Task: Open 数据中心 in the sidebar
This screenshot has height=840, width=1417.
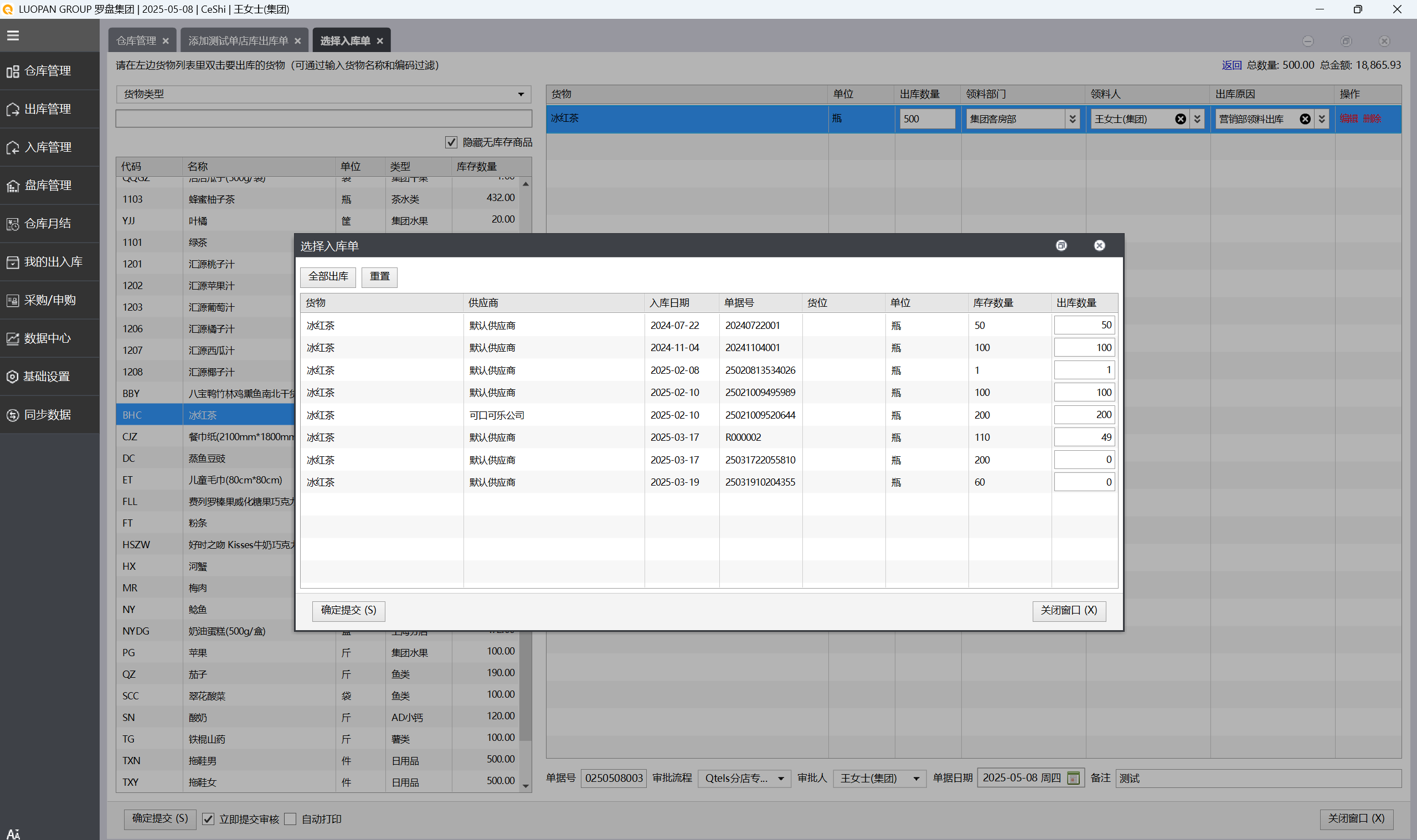Action: [x=50, y=338]
